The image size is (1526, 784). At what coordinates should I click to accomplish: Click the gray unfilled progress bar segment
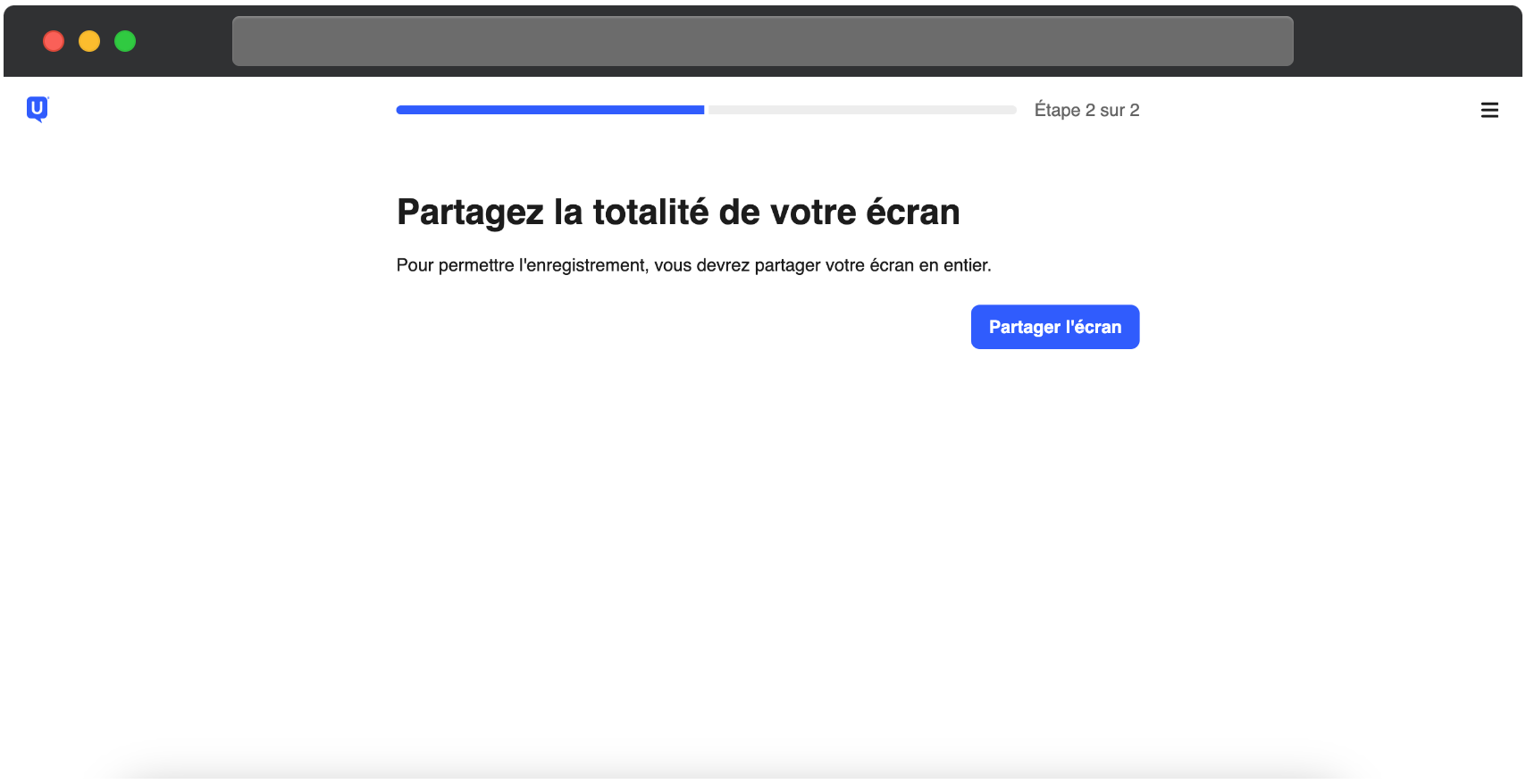tap(862, 110)
